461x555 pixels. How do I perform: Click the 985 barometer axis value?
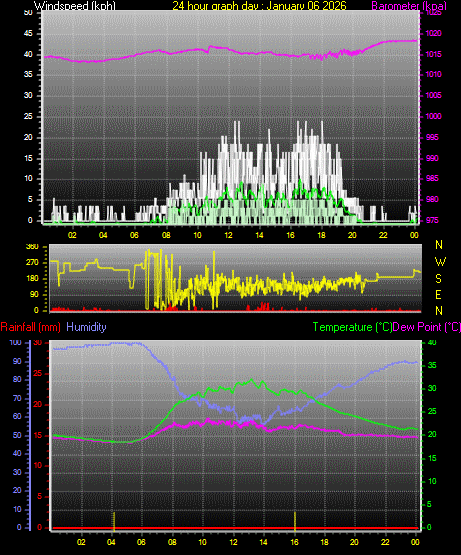(432, 178)
